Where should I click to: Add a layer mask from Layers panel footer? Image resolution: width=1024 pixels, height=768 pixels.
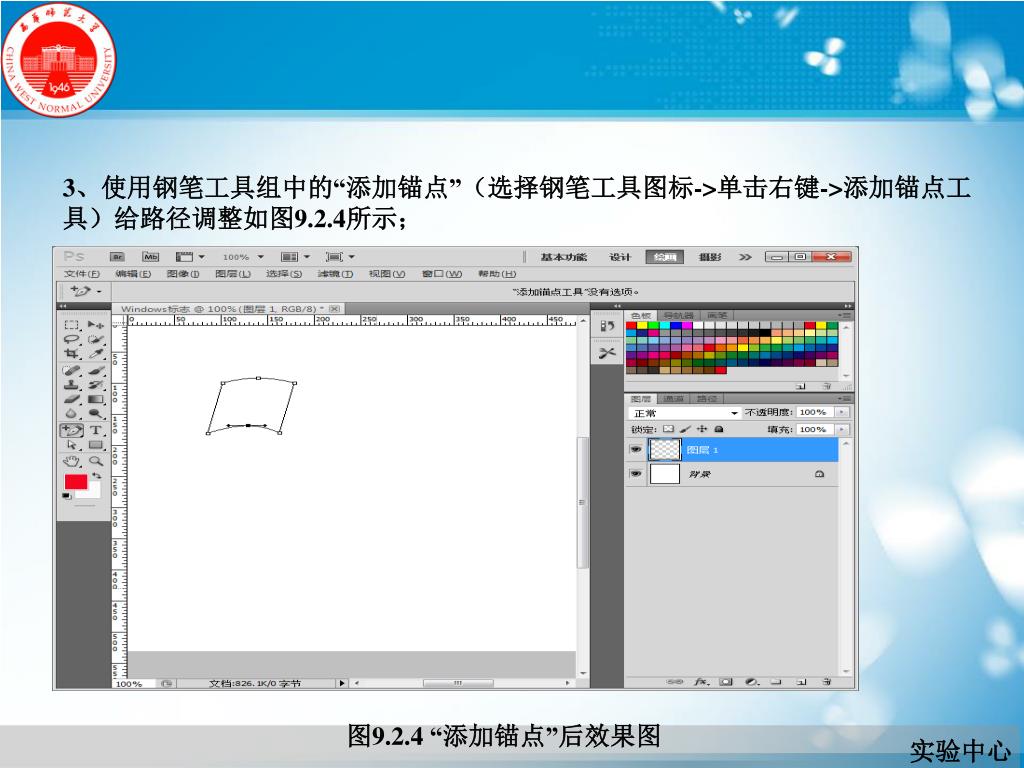tap(726, 681)
